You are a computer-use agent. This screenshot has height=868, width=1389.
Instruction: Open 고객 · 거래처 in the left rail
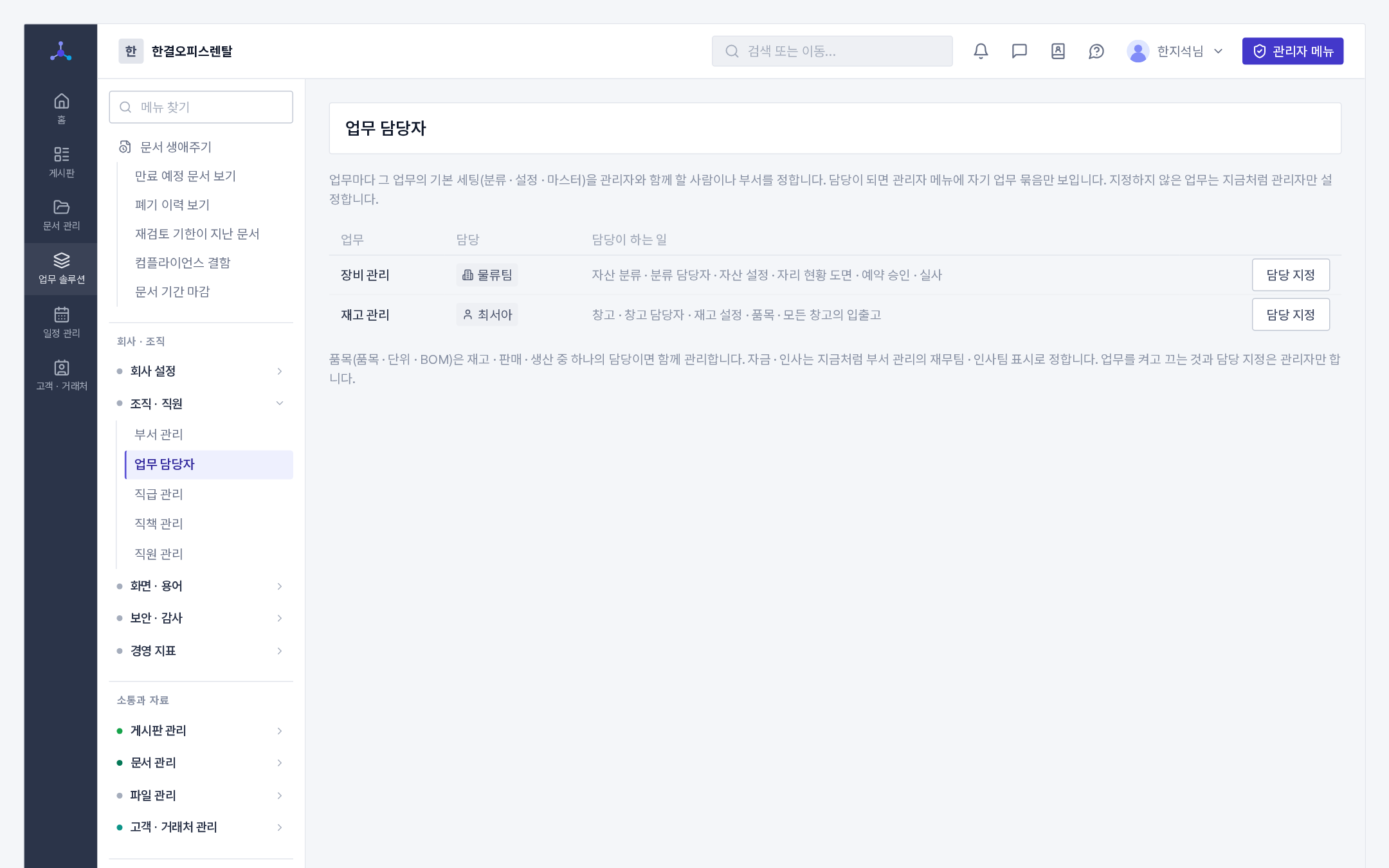pos(61,375)
